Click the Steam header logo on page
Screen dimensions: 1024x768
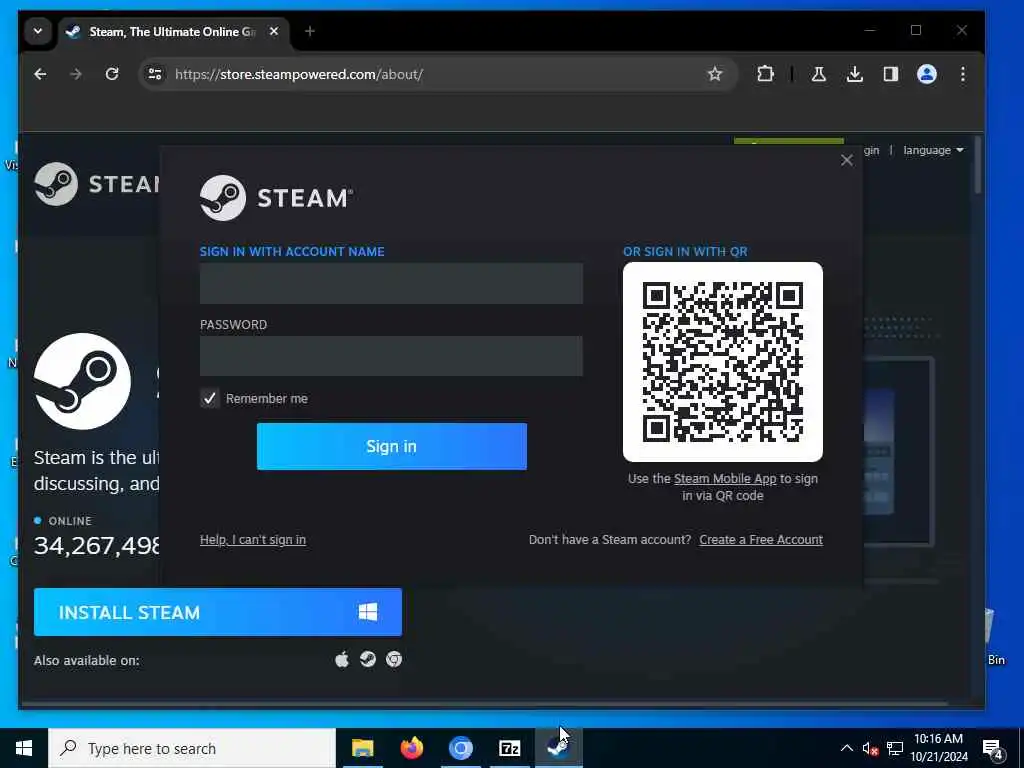coord(97,184)
